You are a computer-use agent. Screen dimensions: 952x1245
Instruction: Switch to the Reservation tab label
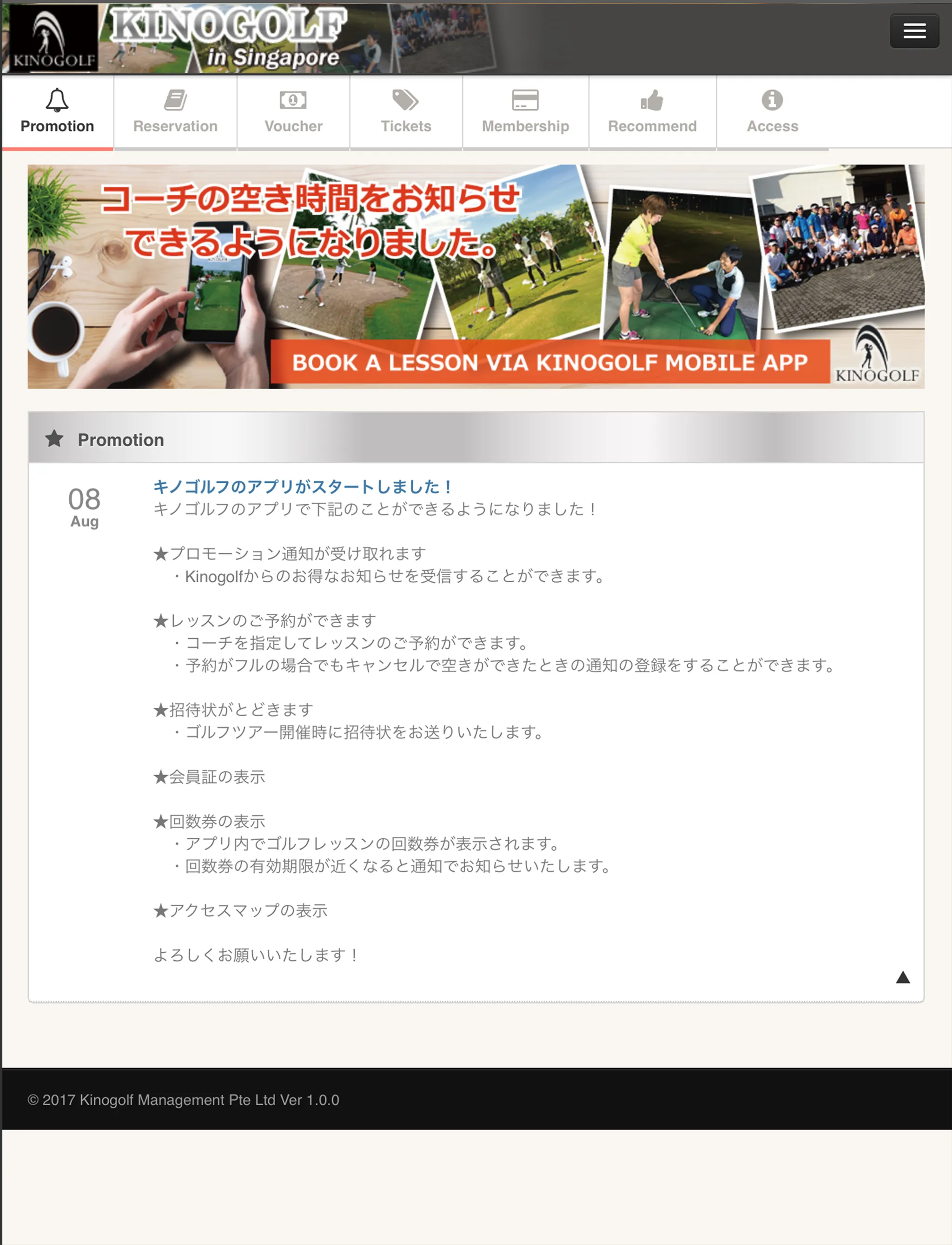click(x=176, y=126)
